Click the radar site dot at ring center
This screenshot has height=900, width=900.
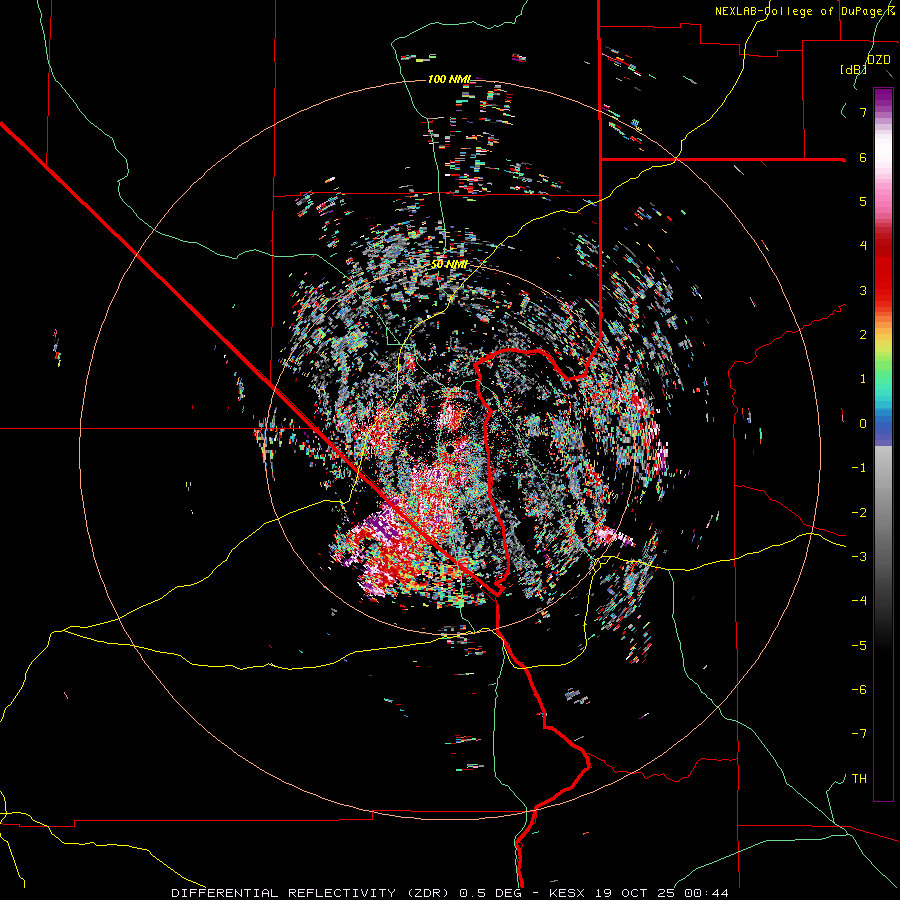coord(450,447)
